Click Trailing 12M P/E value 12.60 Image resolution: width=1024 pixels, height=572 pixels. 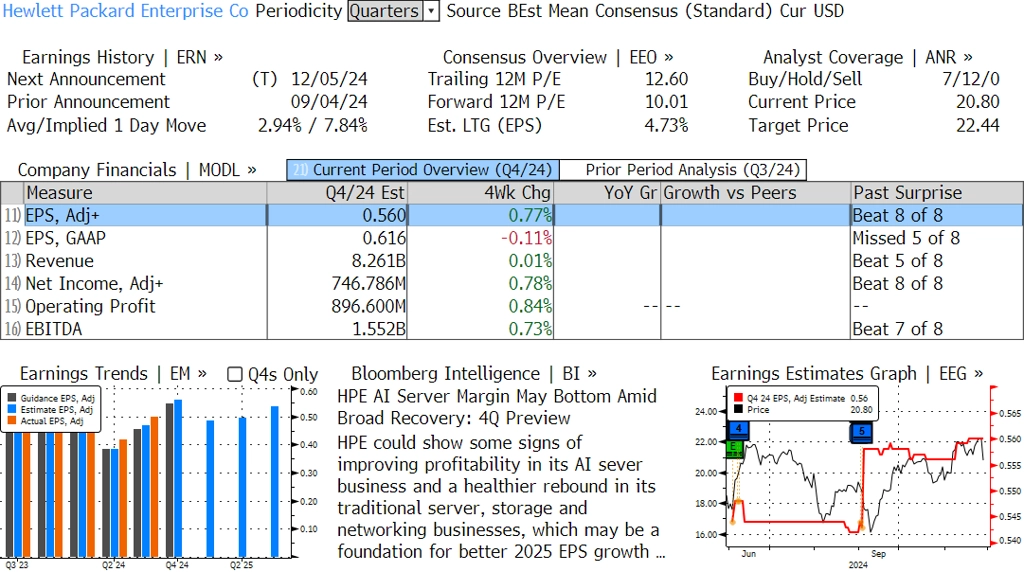[667, 79]
